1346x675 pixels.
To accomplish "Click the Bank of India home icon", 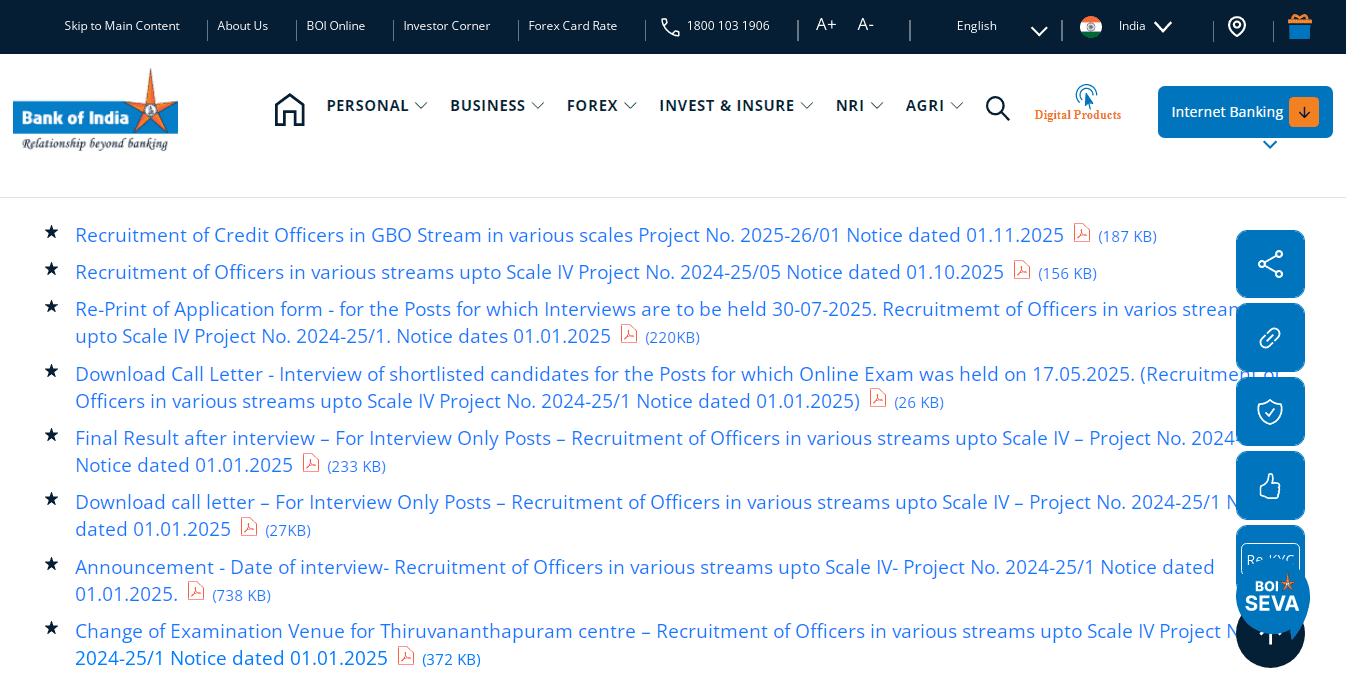I will pyautogui.click(x=290, y=107).
